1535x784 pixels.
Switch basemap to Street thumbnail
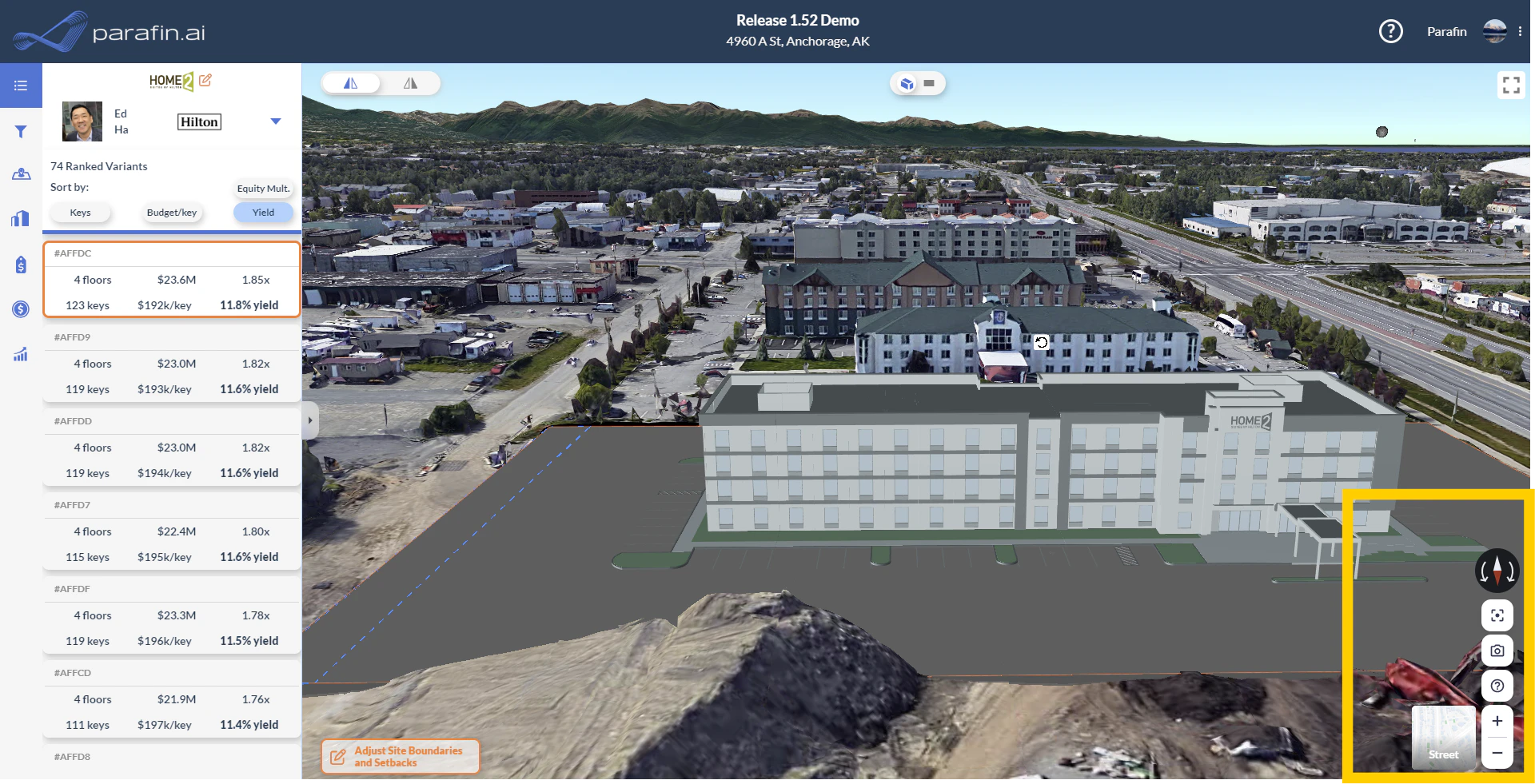tap(1444, 738)
